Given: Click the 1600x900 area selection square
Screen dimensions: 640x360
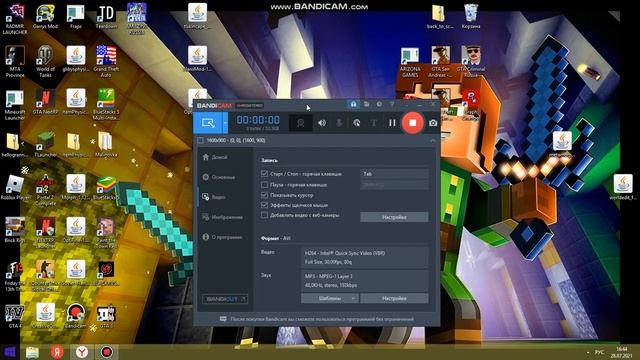Looking at the screenshot, I should [x=200, y=140].
